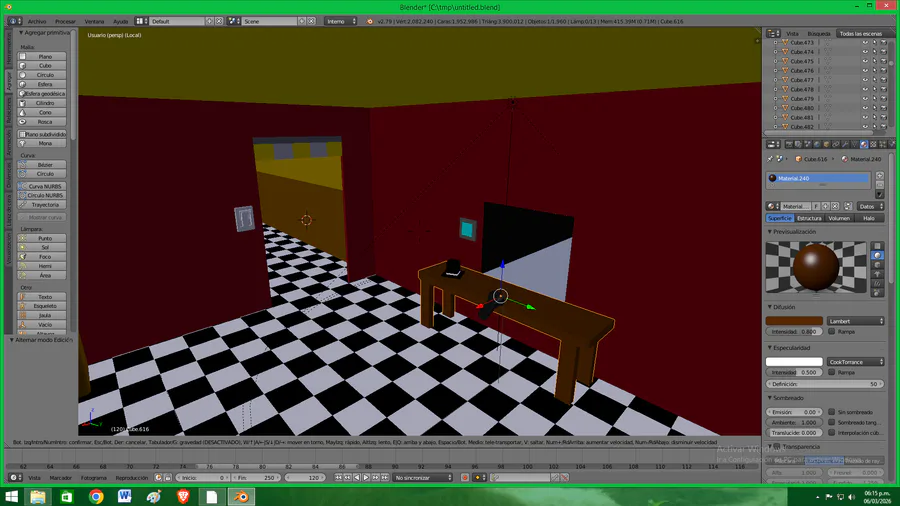Toggle selectability cursor of Cube.478
The height and width of the screenshot is (506, 900).
pos(874,89)
